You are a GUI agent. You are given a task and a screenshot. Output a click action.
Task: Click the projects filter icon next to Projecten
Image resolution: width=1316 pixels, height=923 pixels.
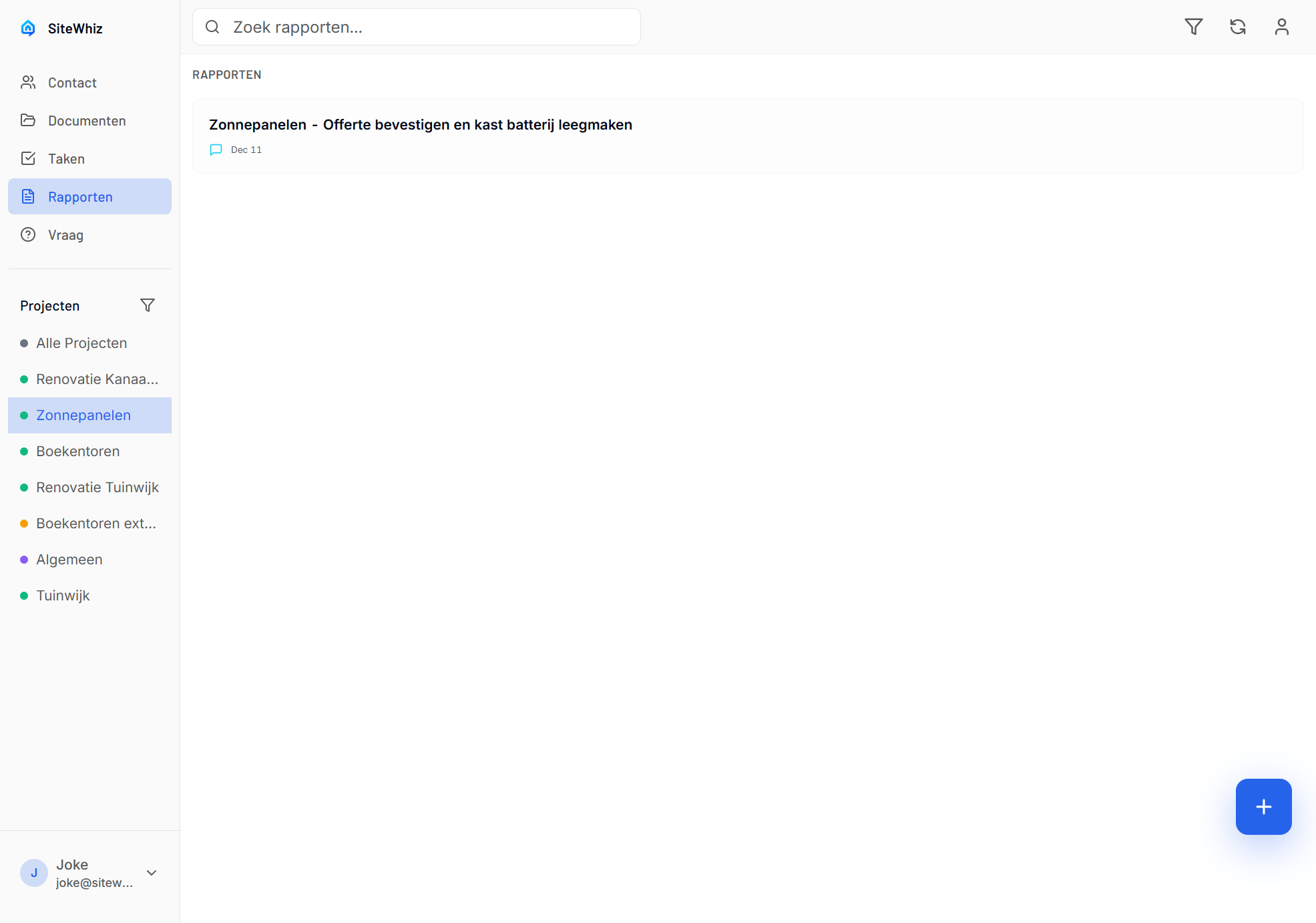148,305
